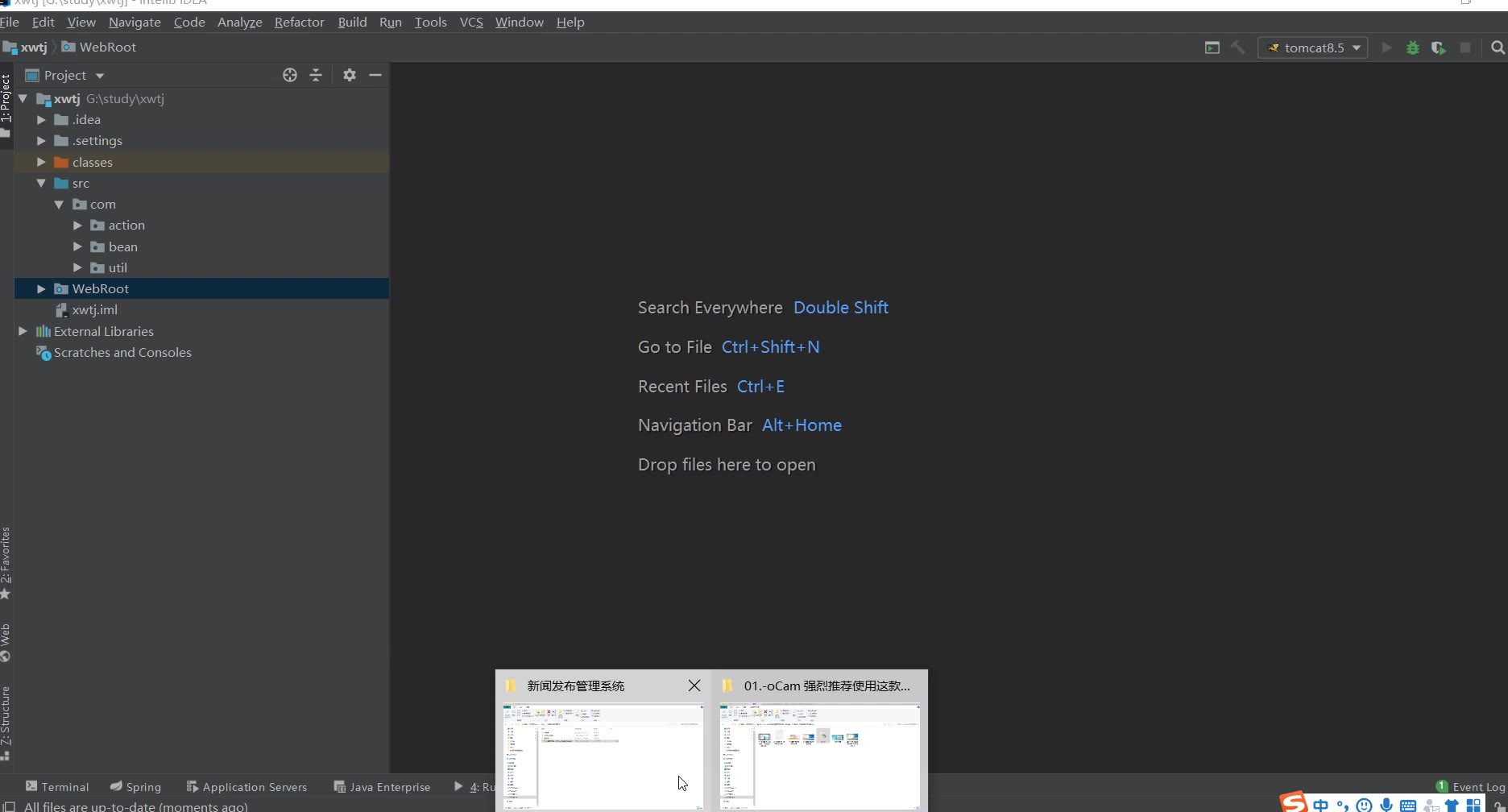This screenshot has width=1508, height=812.
Task: Select xwtj.iml file in project tree
Action: tap(94, 310)
